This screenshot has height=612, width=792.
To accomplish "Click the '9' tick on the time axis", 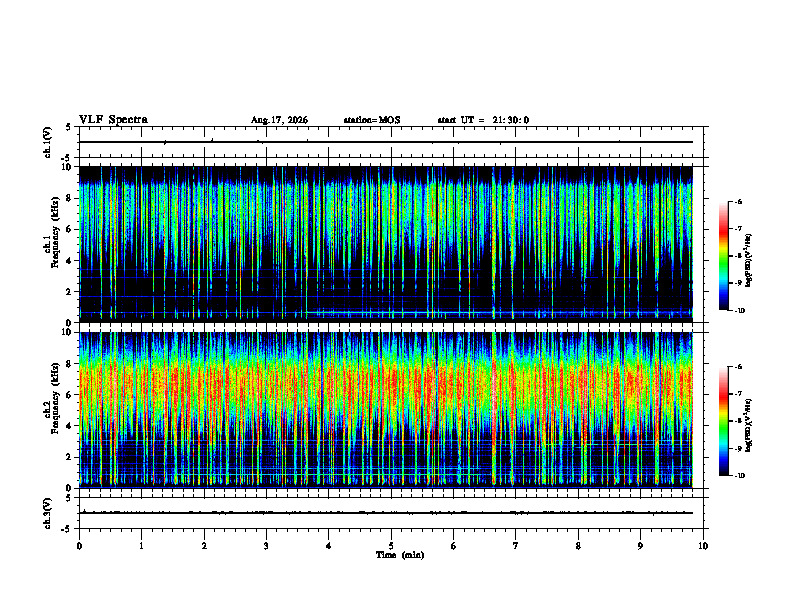I will [x=640, y=546].
